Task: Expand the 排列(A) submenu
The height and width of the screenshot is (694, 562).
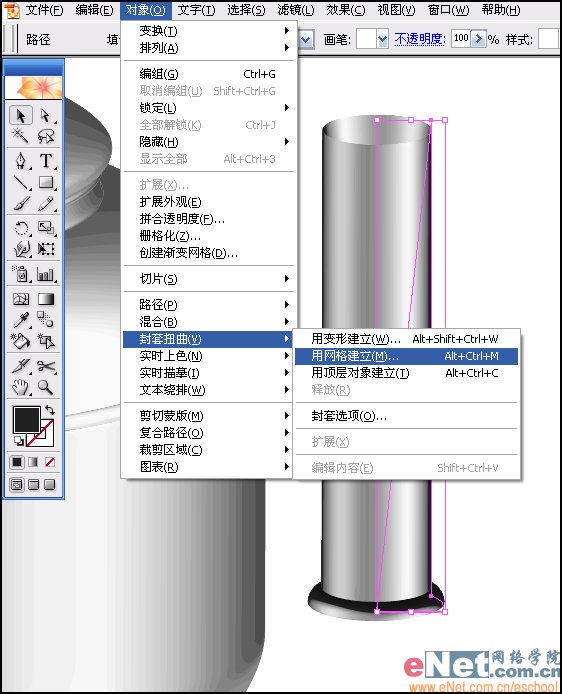Action: (x=208, y=48)
